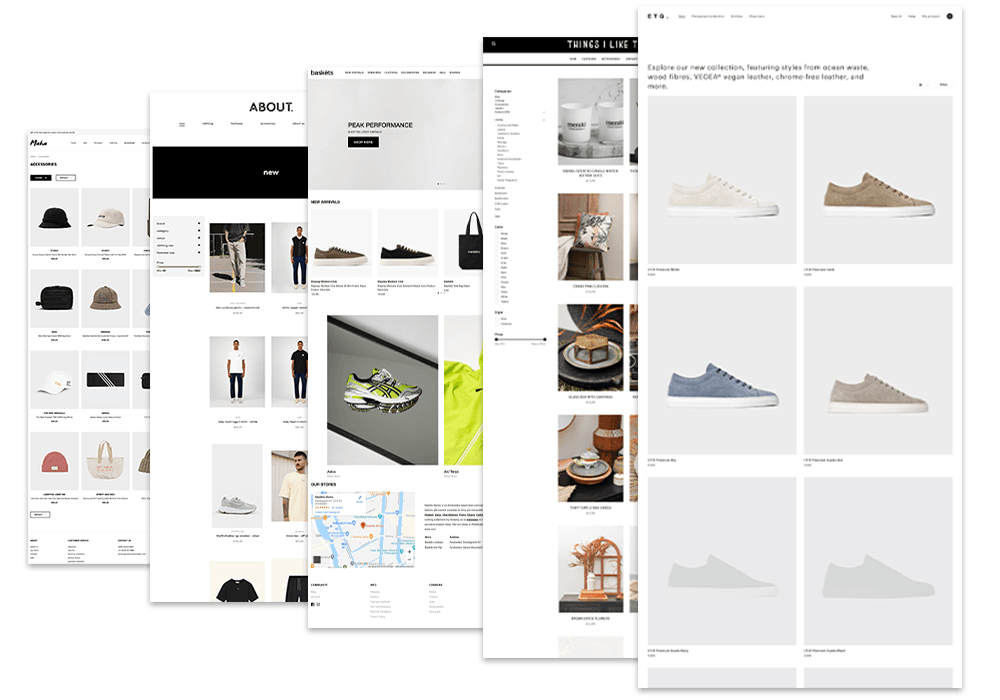Select the grid view dot beside ETQ Filter
The width and height of the screenshot is (1000, 700).
pyautogui.click(x=920, y=85)
